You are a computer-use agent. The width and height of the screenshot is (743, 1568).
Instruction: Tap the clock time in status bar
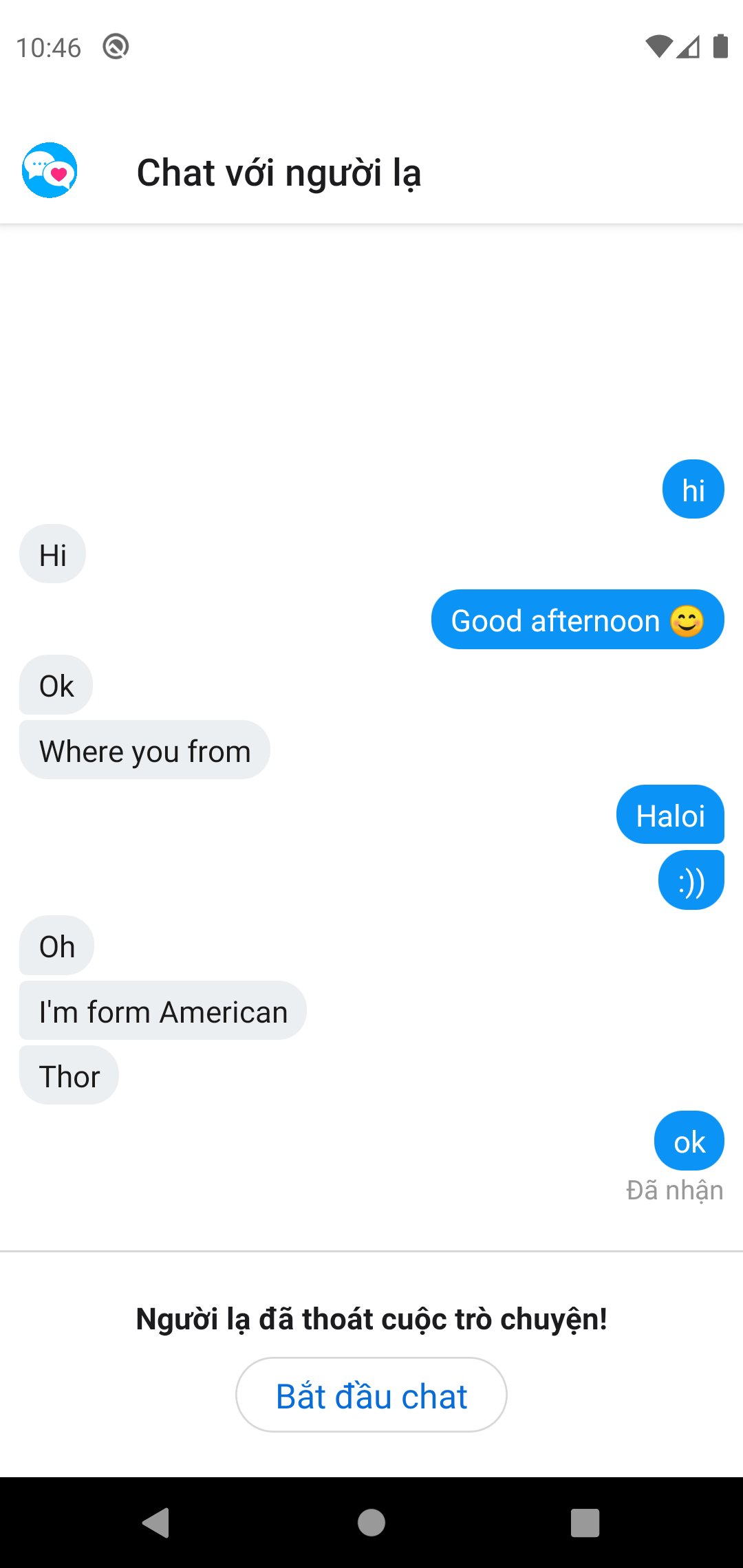click(x=48, y=47)
